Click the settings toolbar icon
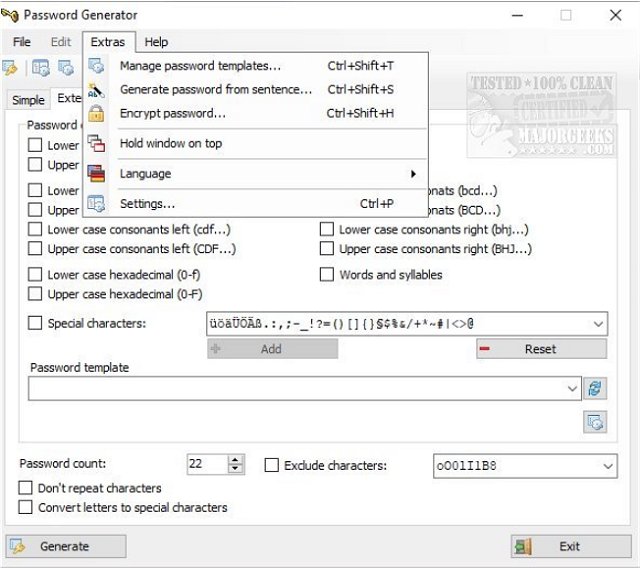The height and width of the screenshot is (568, 640). (x=40, y=68)
